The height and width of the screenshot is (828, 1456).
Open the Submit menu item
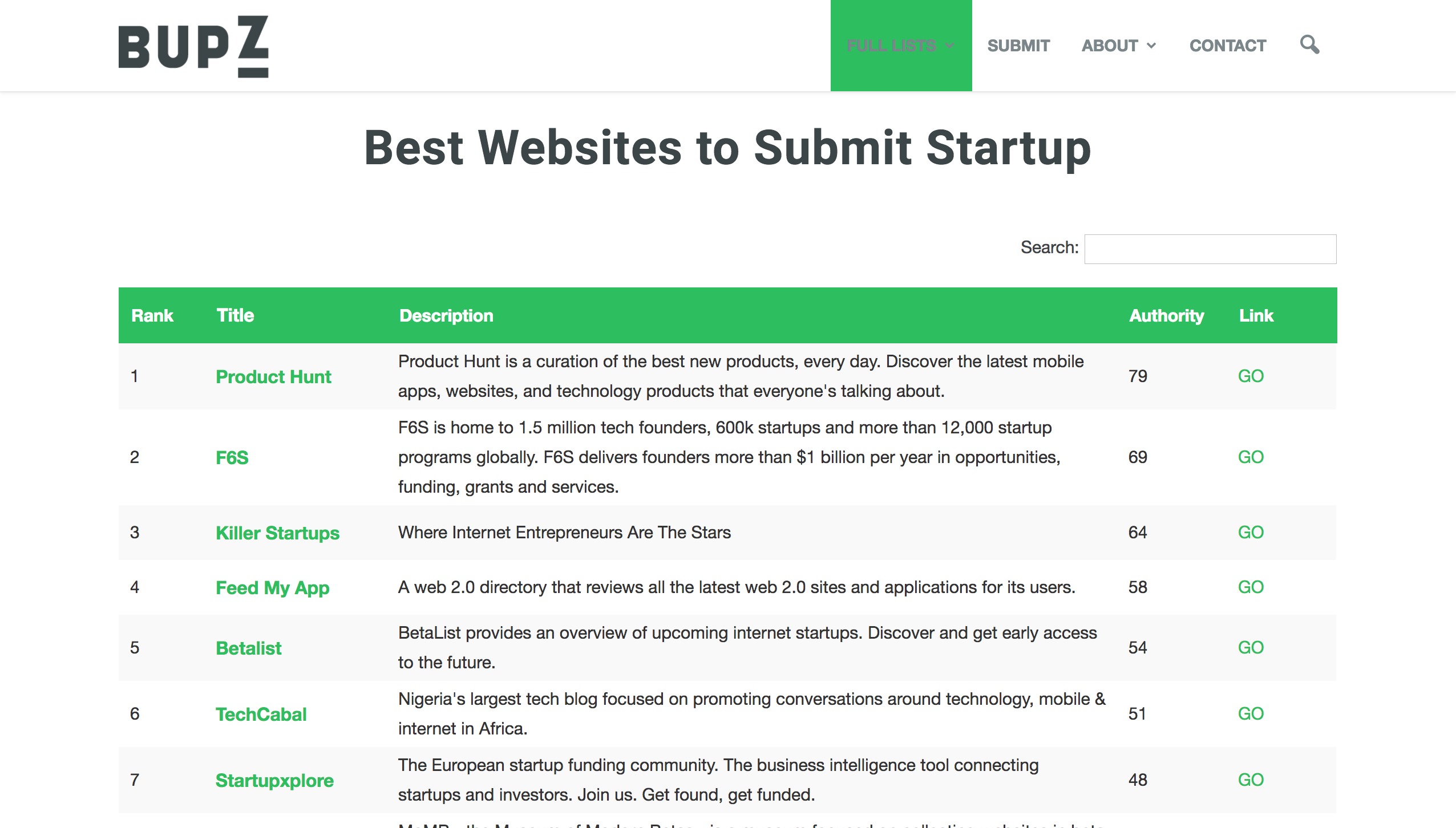(x=1018, y=46)
